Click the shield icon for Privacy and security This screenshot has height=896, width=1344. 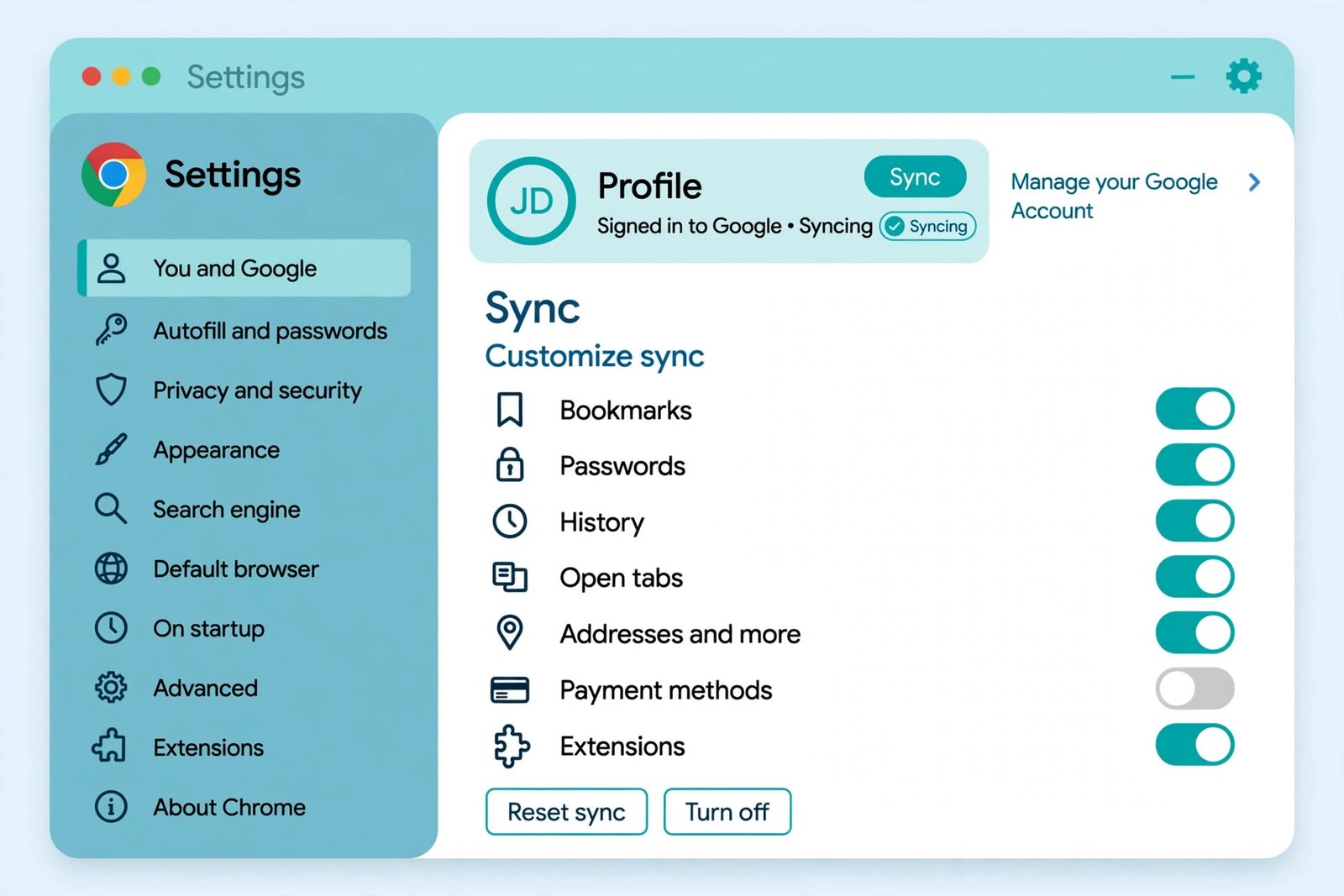point(111,390)
